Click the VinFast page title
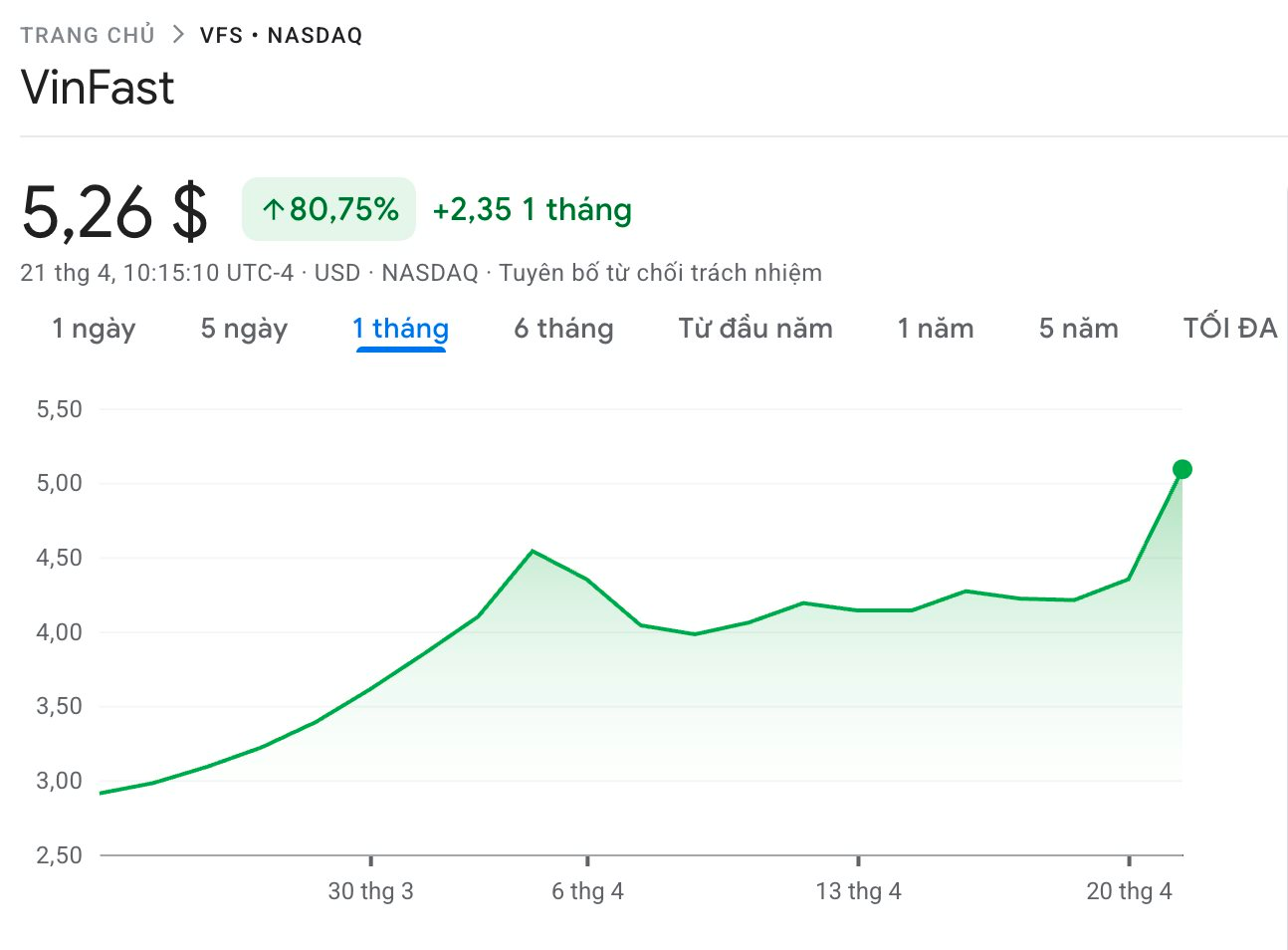 click(98, 88)
